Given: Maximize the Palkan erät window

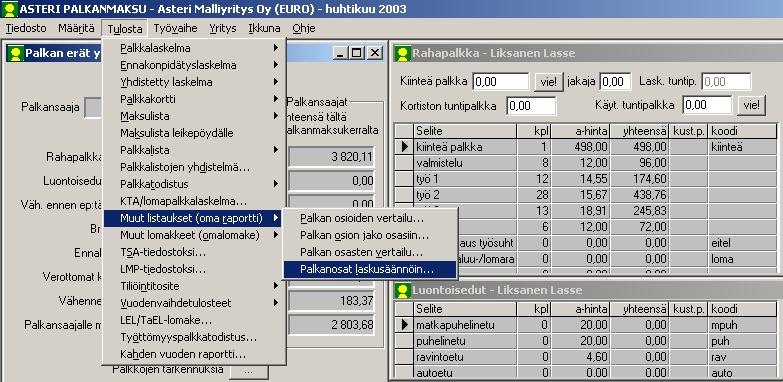Looking at the screenshot, I should click(x=357, y=53).
